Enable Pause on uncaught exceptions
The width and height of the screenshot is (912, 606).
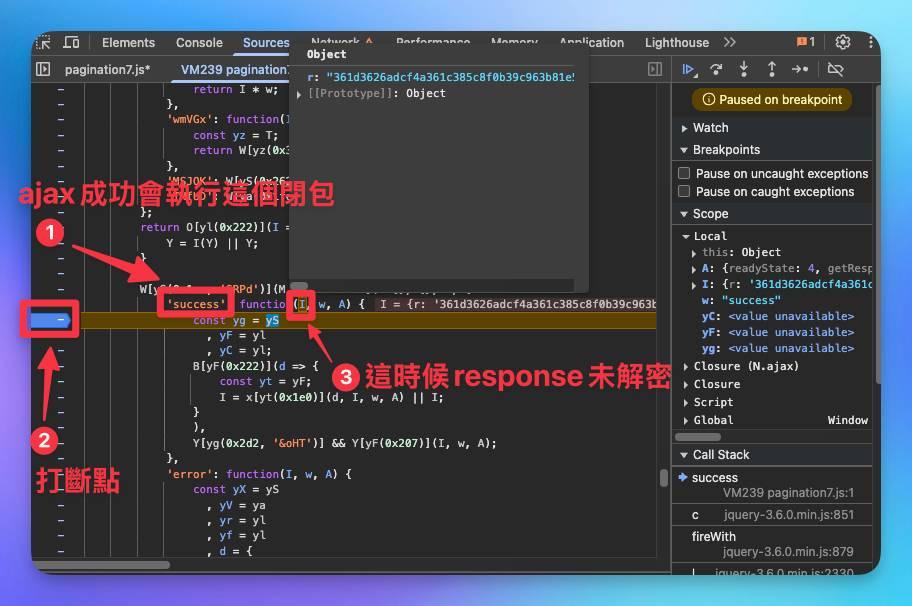tap(684, 173)
